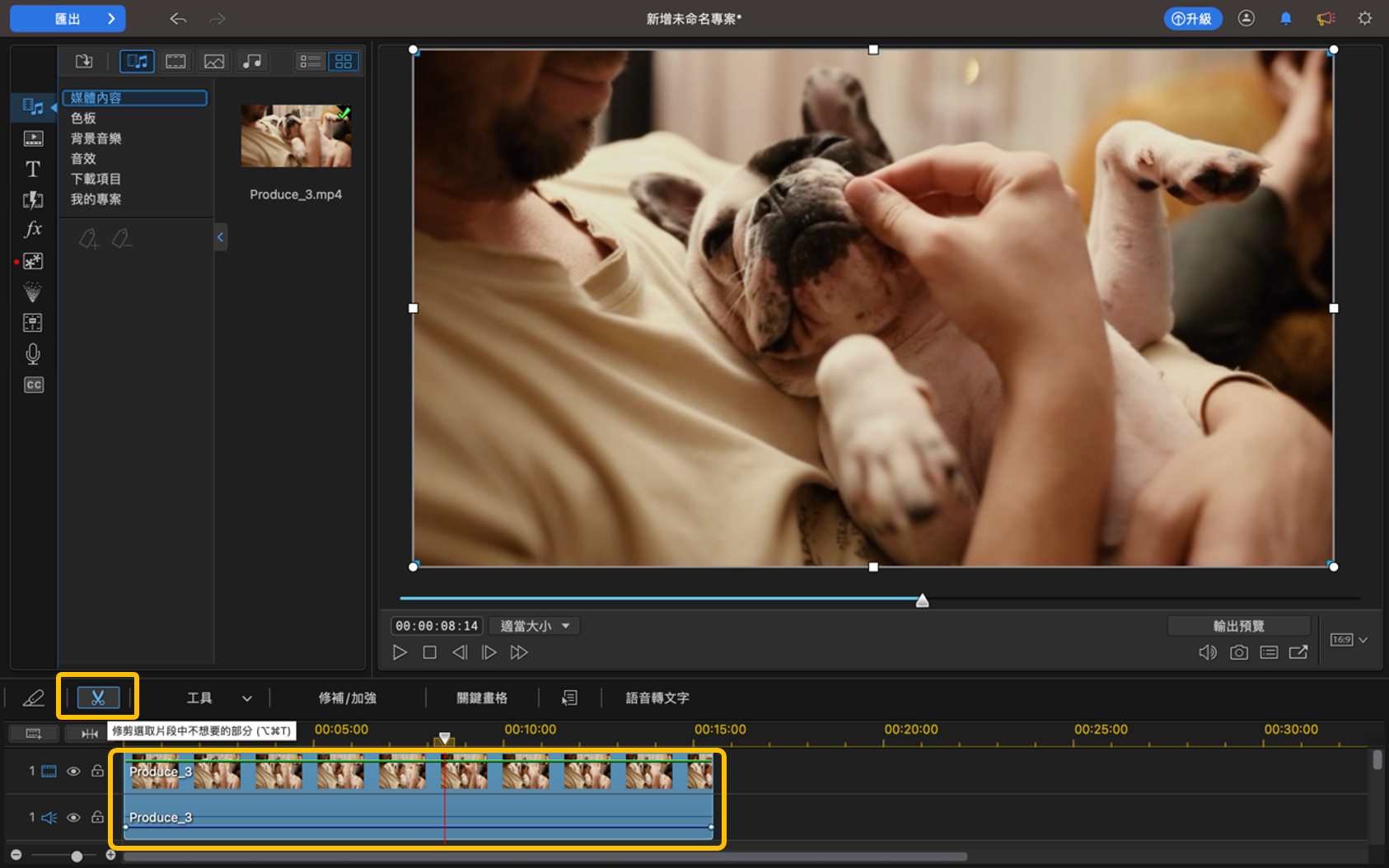Click the scissors trim tool icon
The image size is (1389, 868).
[98, 698]
